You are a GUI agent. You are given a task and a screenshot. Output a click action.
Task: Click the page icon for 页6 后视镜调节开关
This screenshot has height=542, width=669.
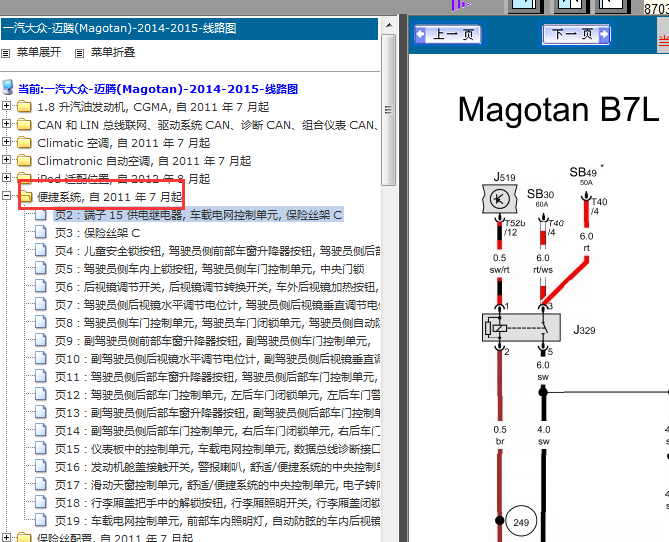pyautogui.click(x=41, y=286)
